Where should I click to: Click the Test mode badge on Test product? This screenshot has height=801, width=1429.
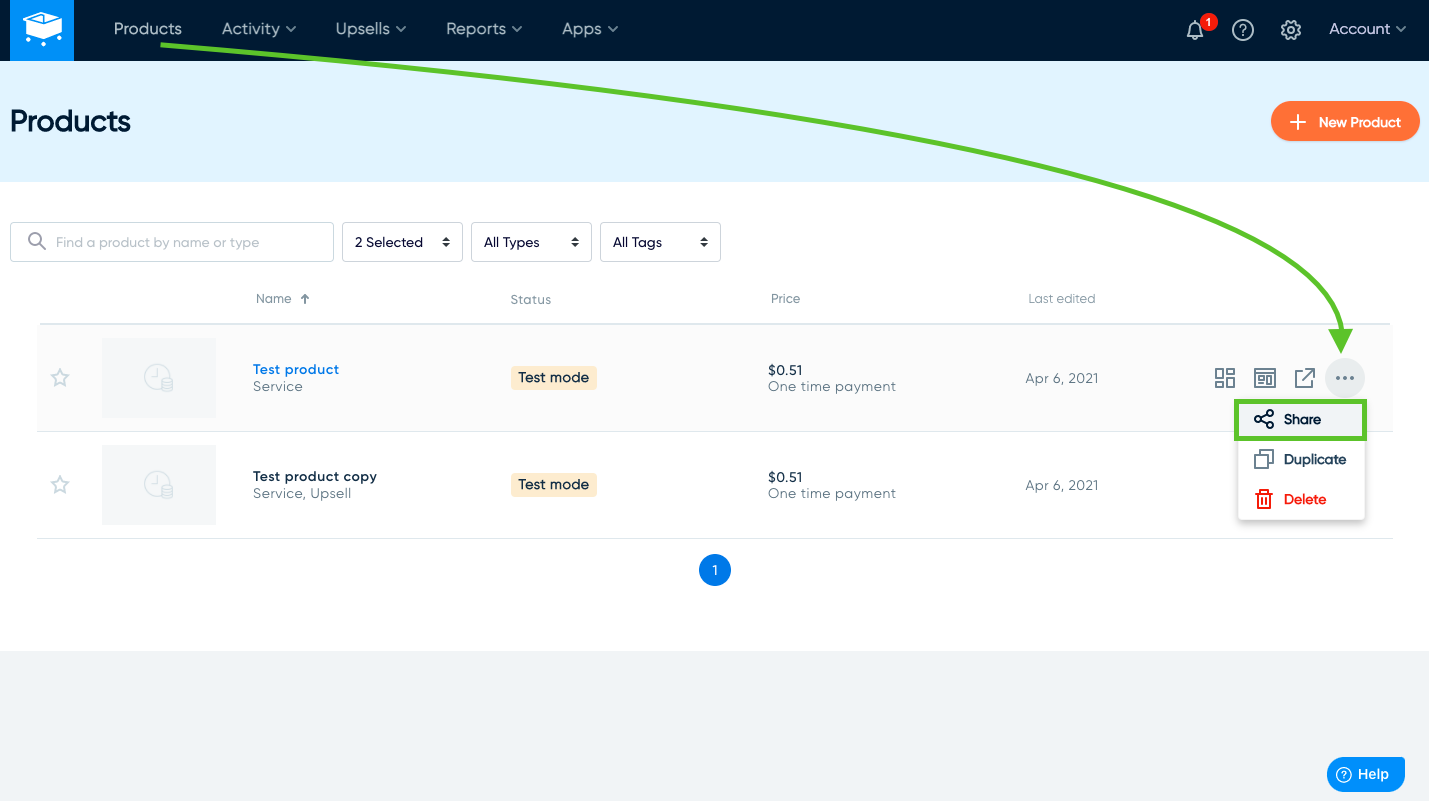[553, 378]
